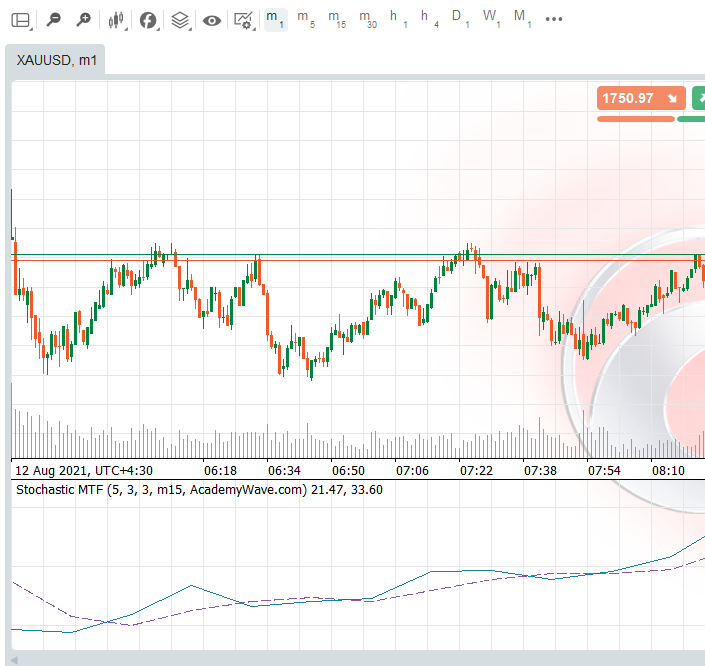Open more timeframes ellipsis menu
705x666 pixels.
[x=554, y=19]
